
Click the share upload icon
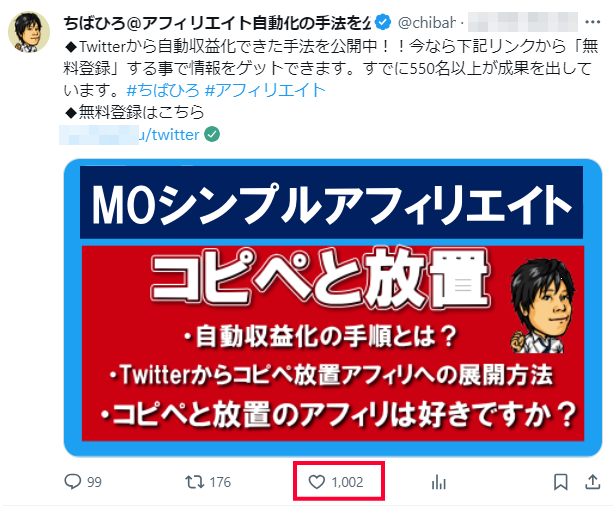(592, 482)
